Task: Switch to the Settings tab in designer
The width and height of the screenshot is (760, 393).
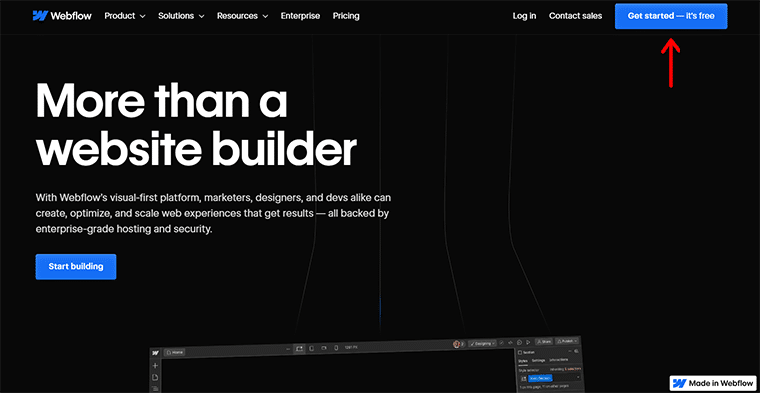Action: [538, 360]
